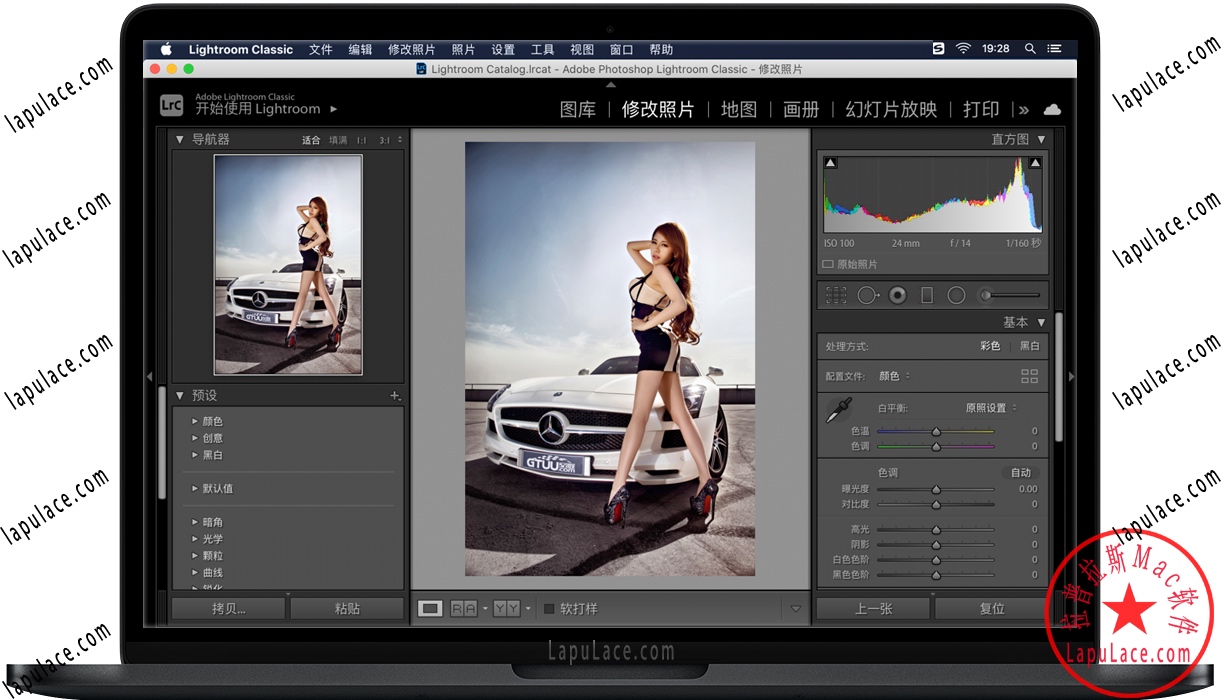Viewport: 1221px width, 700px height.
Task: Click the photo thumbnail in the navigator
Action: coord(287,265)
